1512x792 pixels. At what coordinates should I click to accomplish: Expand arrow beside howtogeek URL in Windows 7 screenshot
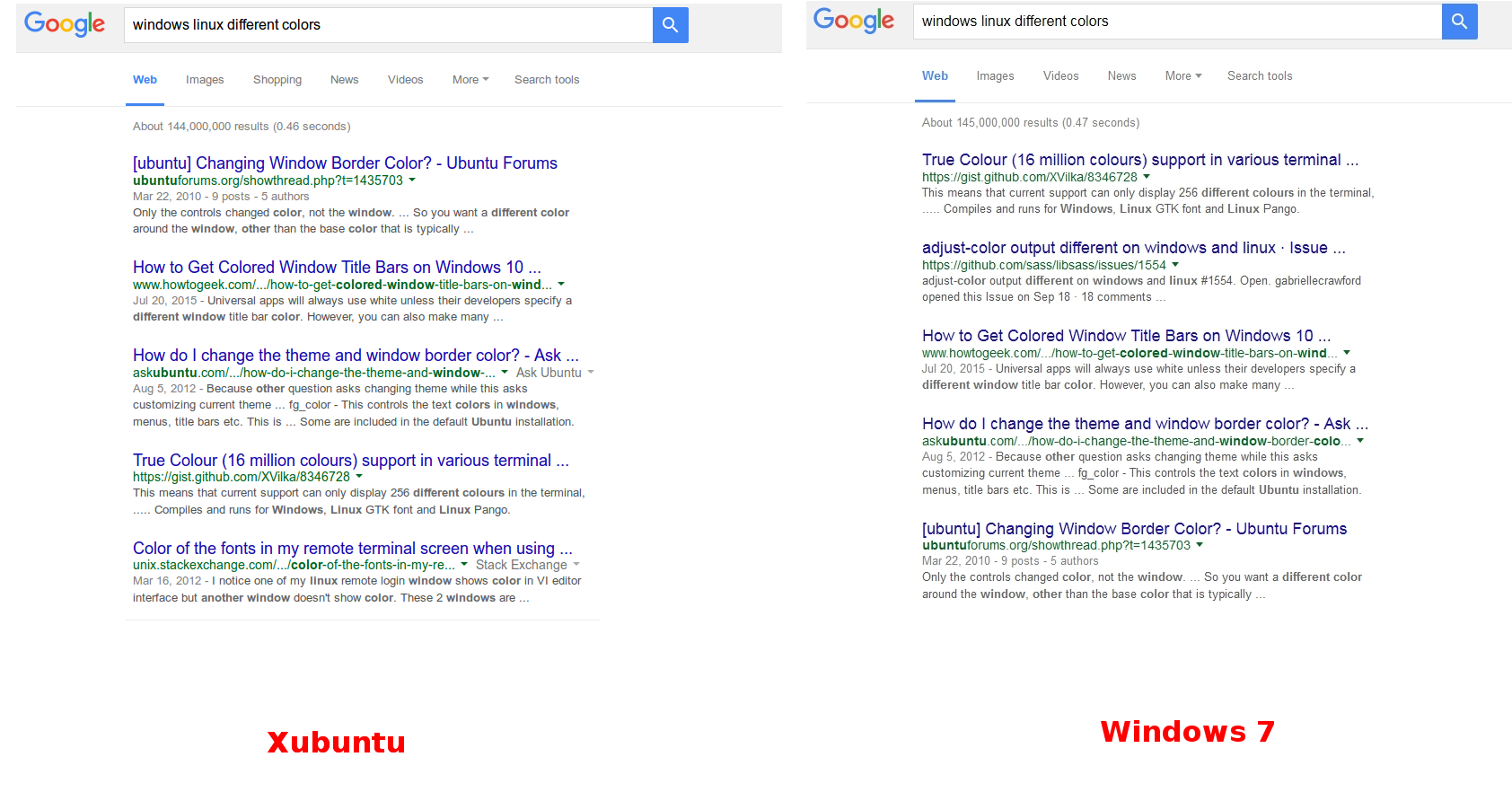[1347, 353]
